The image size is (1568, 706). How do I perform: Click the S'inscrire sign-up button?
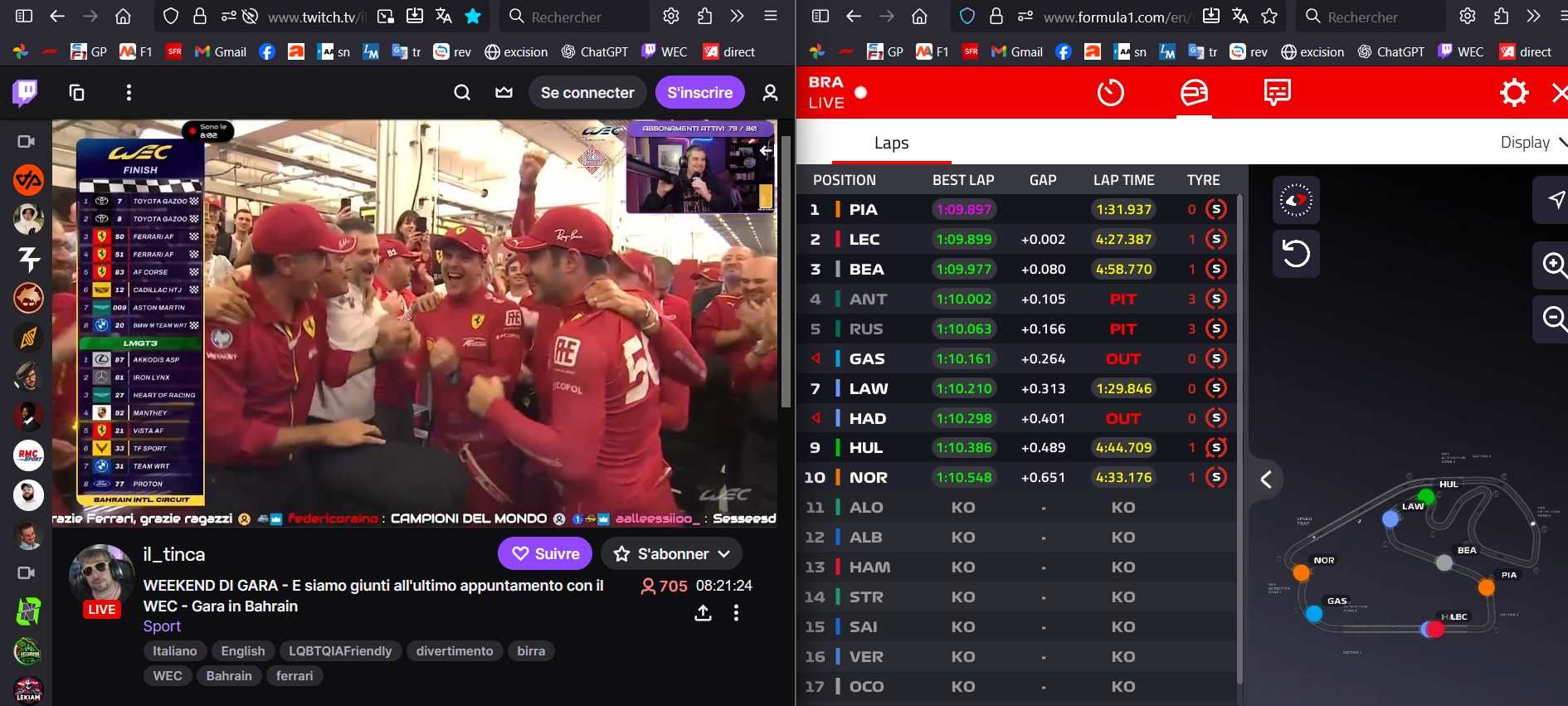(699, 92)
